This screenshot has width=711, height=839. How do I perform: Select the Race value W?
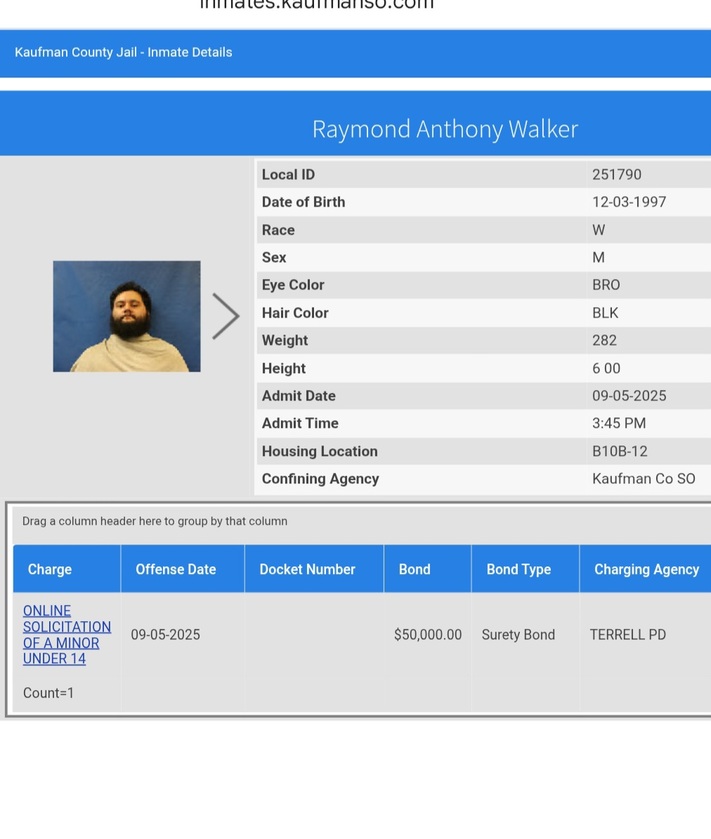(598, 230)
